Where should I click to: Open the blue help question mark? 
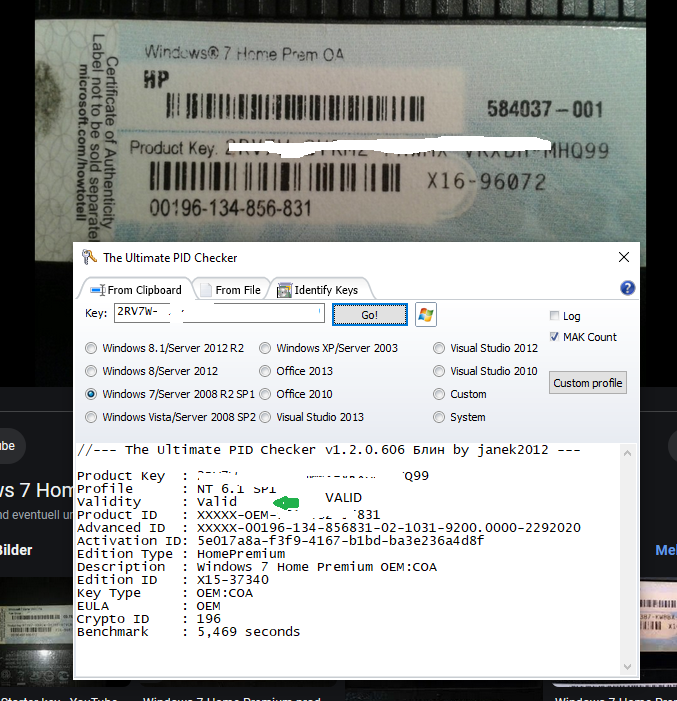tap(627, 288)
